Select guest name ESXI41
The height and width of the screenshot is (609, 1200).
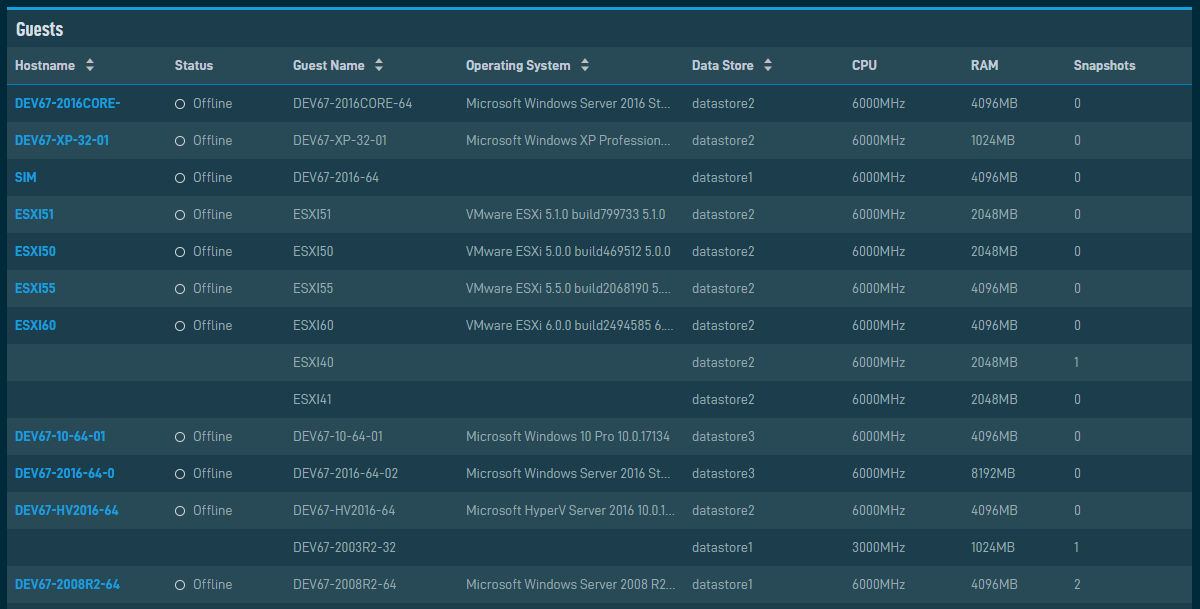[x=312, y=399]
